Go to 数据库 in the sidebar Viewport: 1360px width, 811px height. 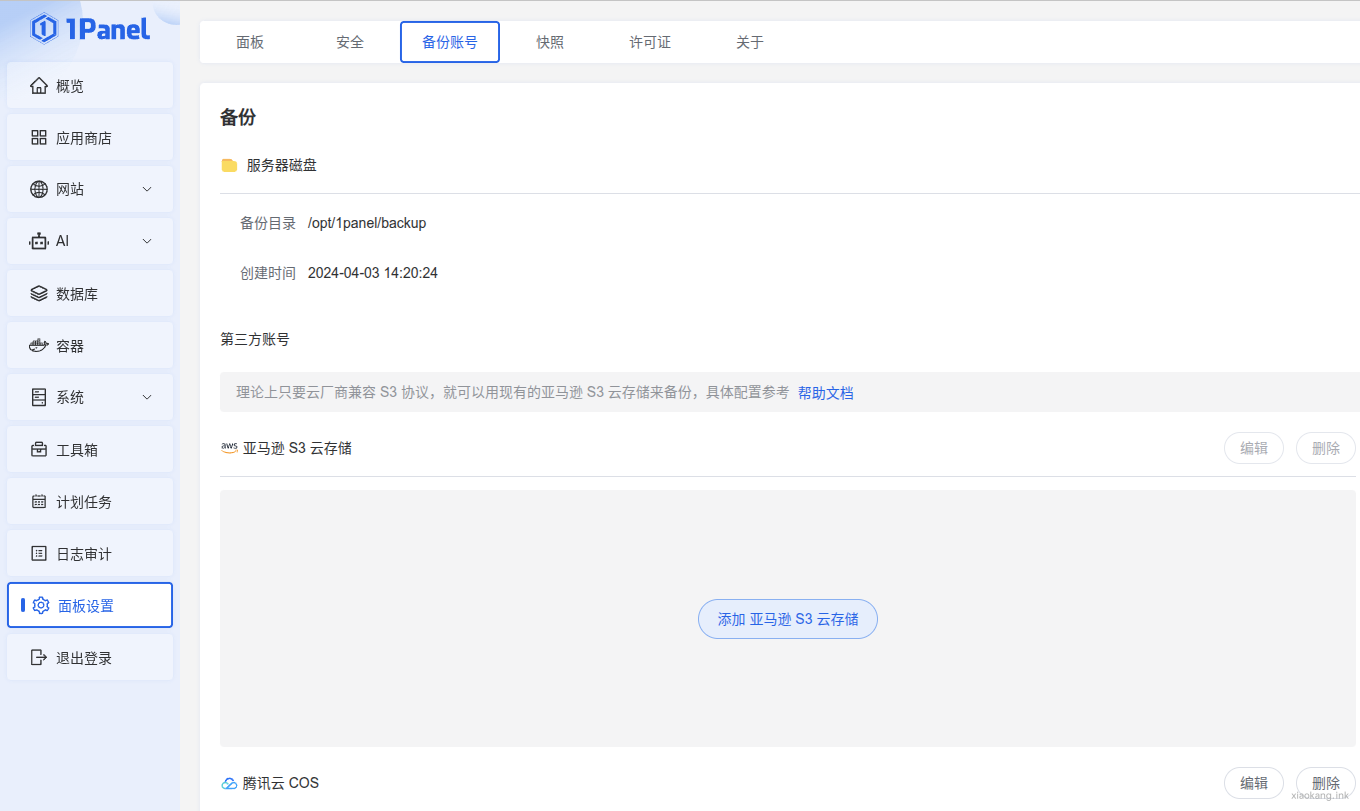[90, 294]
